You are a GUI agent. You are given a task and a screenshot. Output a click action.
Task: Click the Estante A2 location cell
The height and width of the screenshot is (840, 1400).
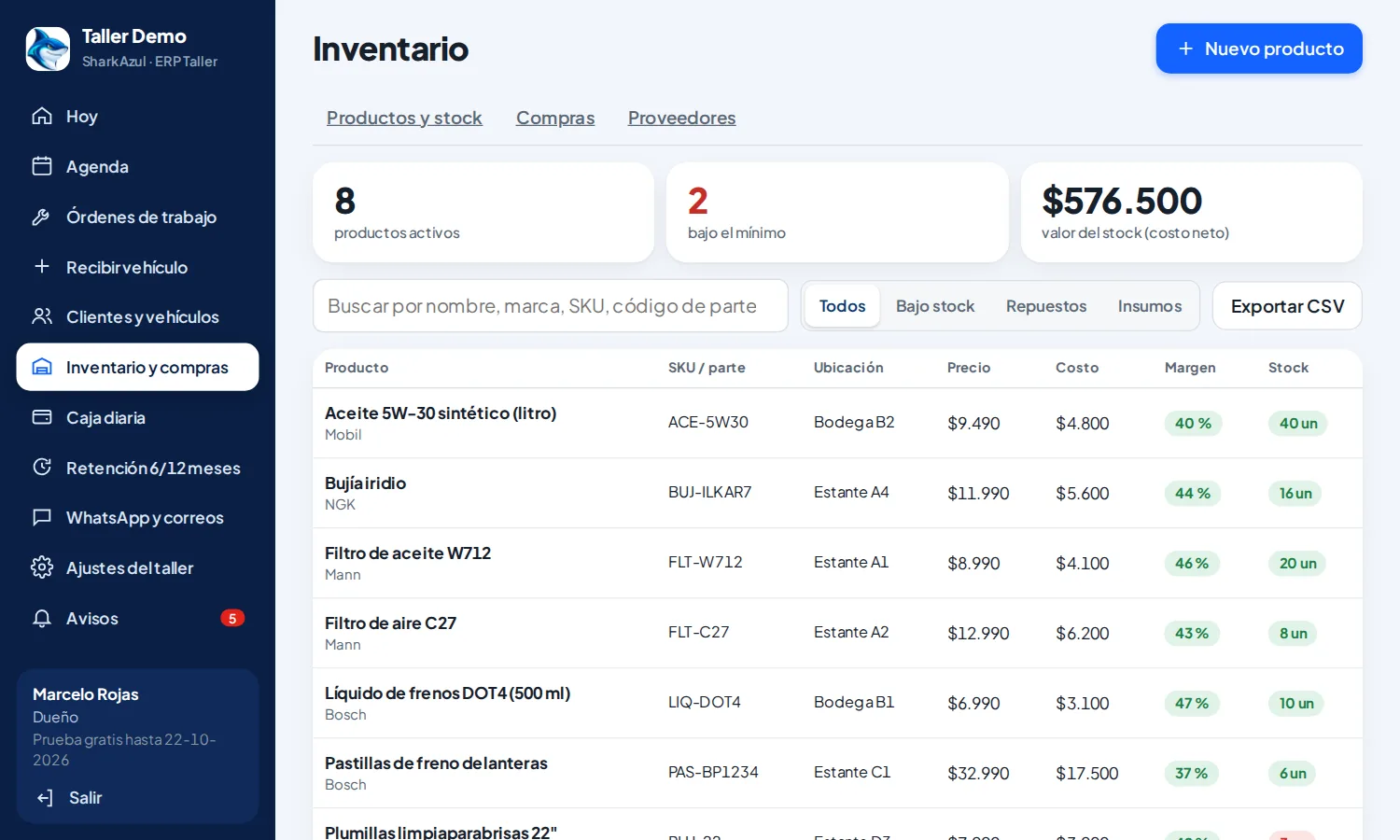tap(851, 632)
